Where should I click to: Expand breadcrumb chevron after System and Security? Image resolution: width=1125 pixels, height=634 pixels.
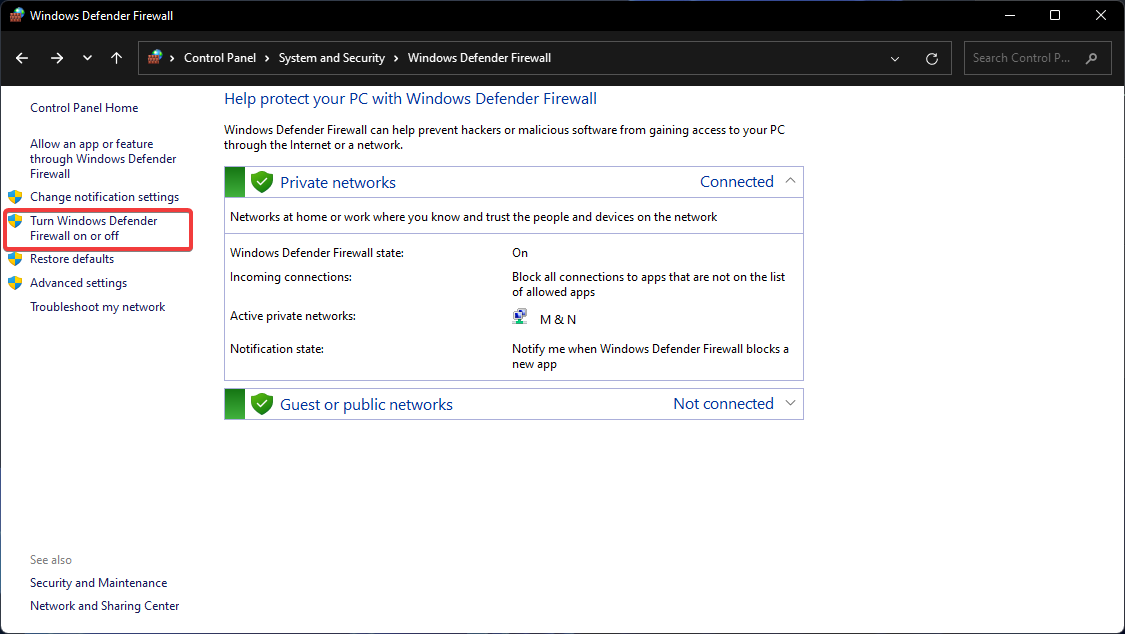tap(396, 58)
